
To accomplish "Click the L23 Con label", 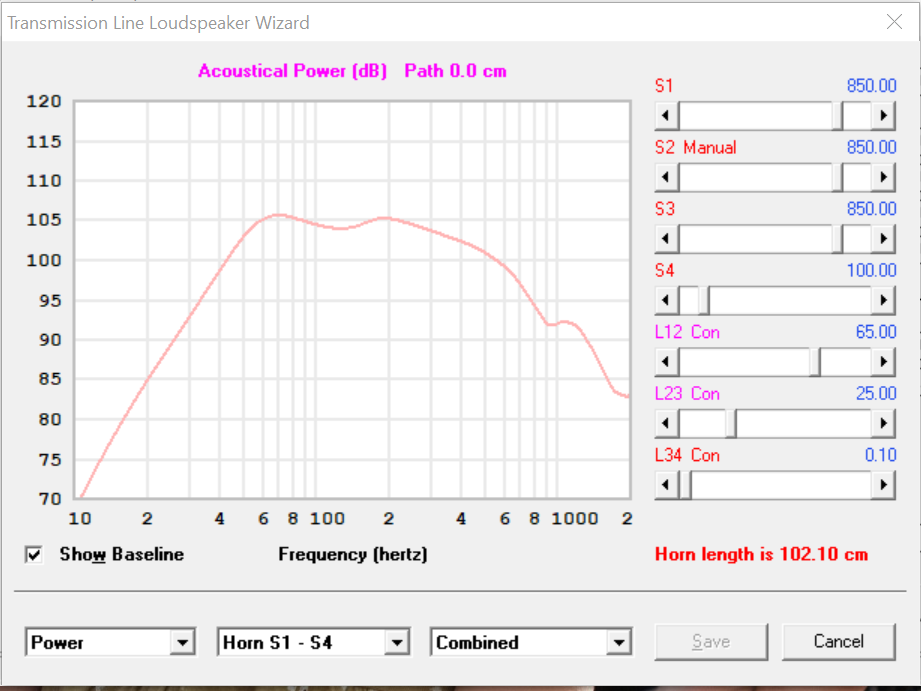I will (x=687, y=394).
